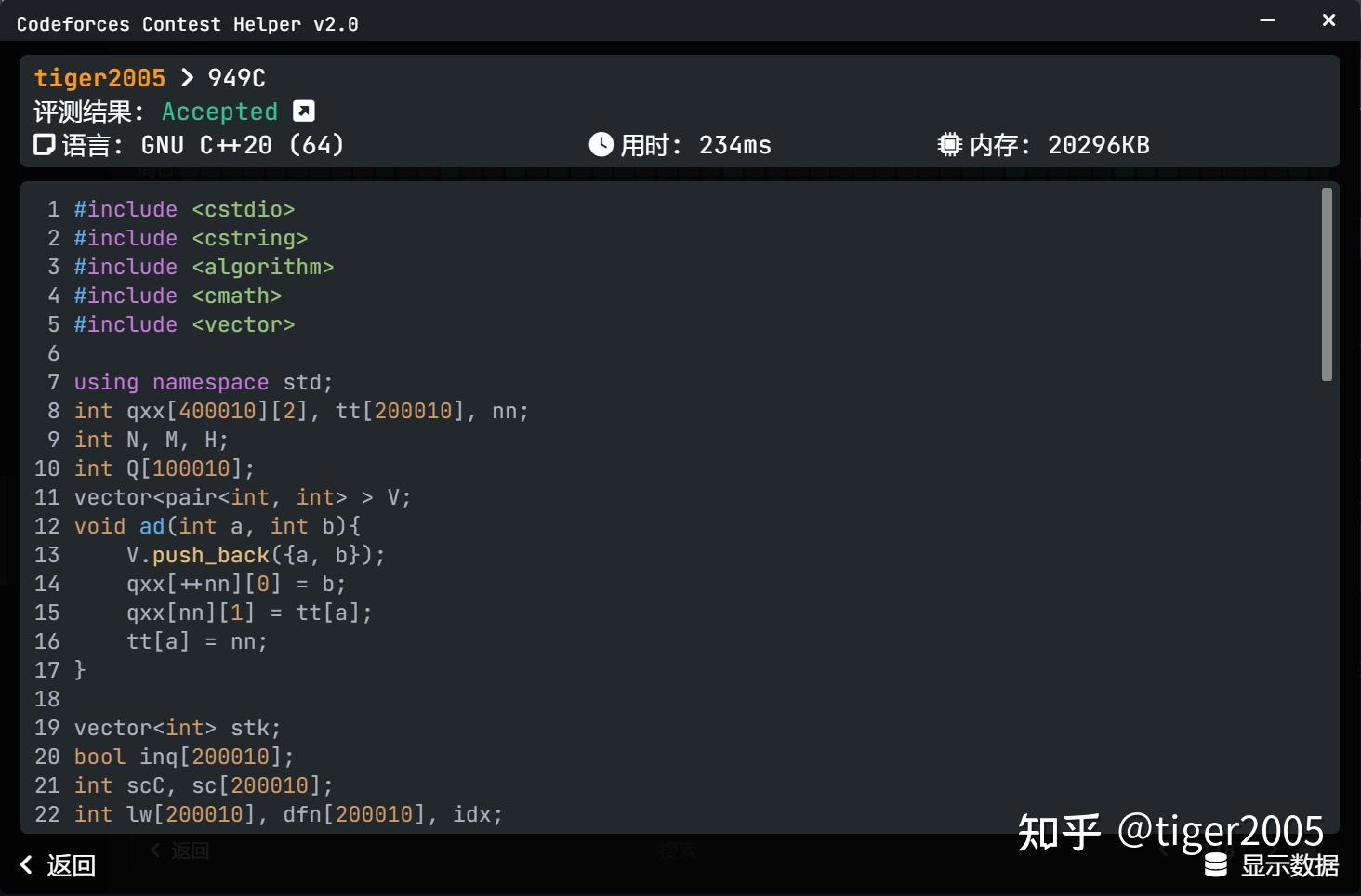1361x896 pixels.
Task: Click code line tt[a] = nn;
Action: click(x=197, y=641)
